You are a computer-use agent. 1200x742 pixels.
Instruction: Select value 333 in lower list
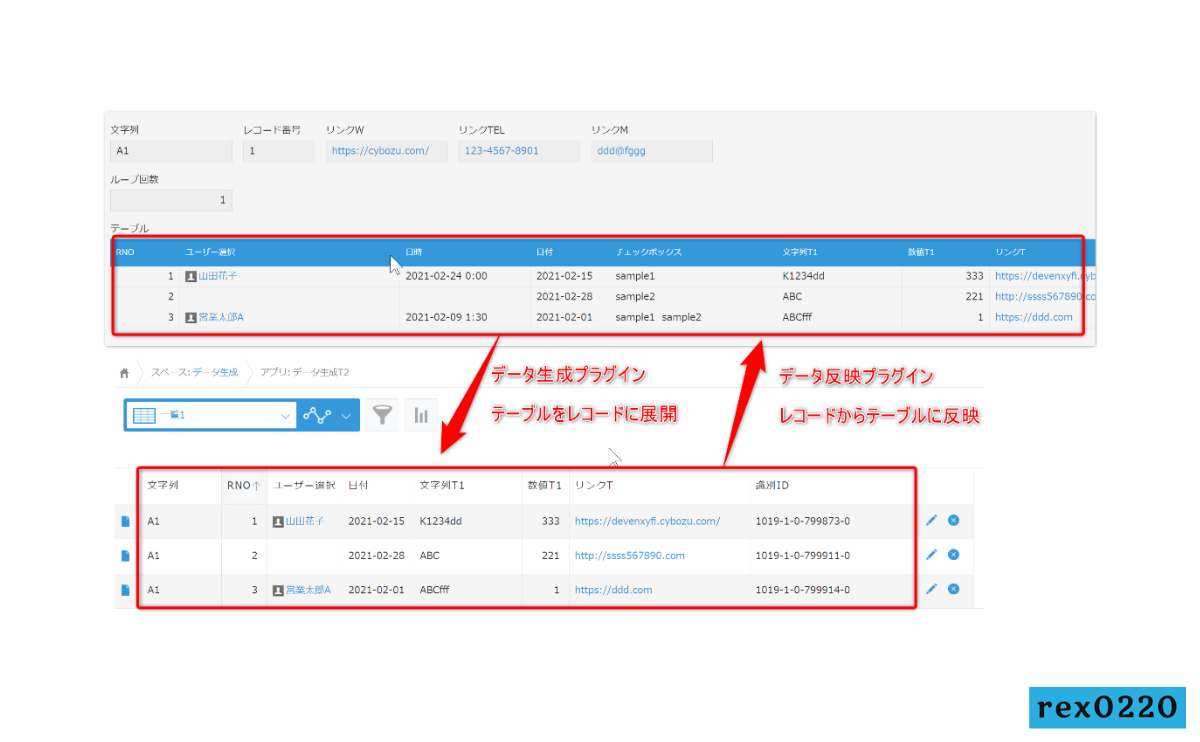pyautogui.click(x=551, y=521)
